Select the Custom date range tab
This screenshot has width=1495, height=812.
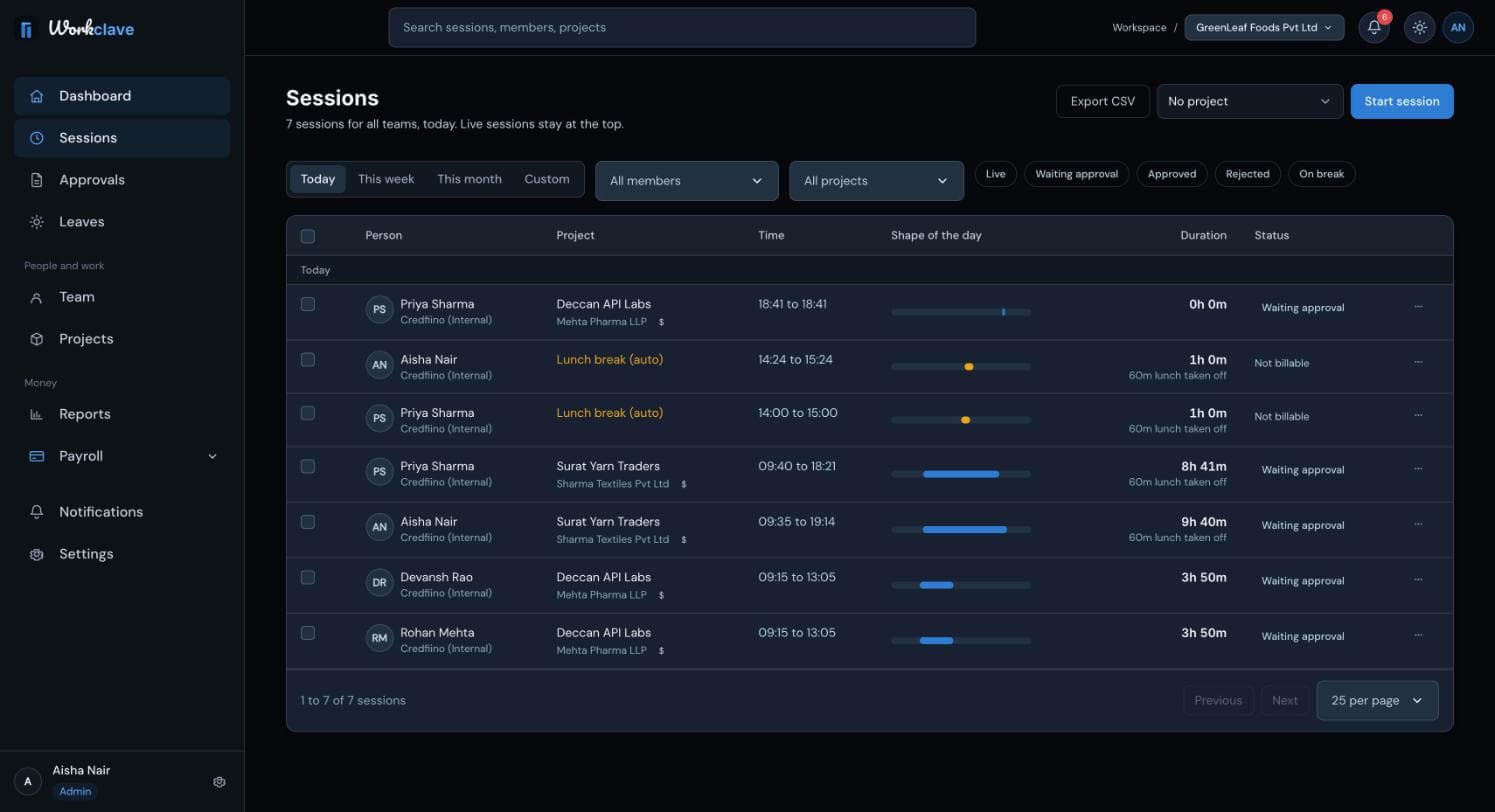tap(547, 179)
